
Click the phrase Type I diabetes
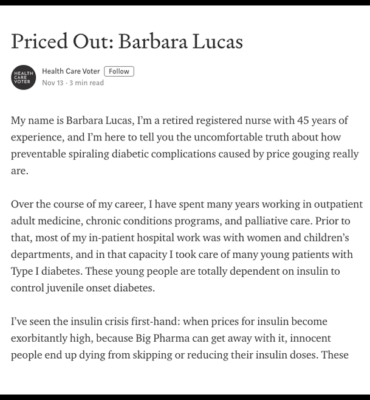click(x=46, y=271)
